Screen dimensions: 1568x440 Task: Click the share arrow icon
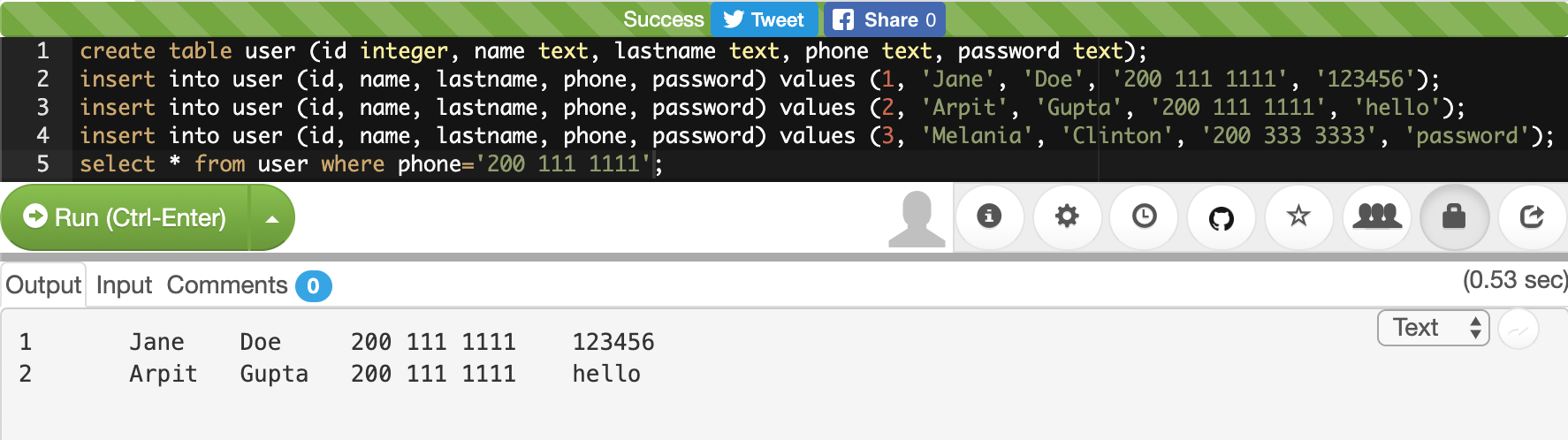(x=1532, y=216)
